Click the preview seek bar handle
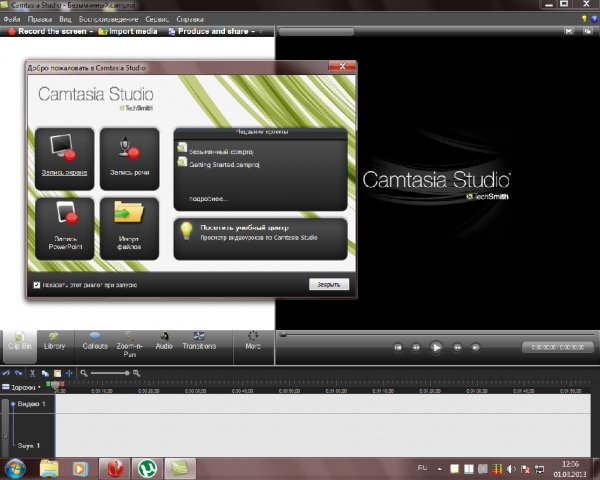The image size is (600, 480). (283, 335)
